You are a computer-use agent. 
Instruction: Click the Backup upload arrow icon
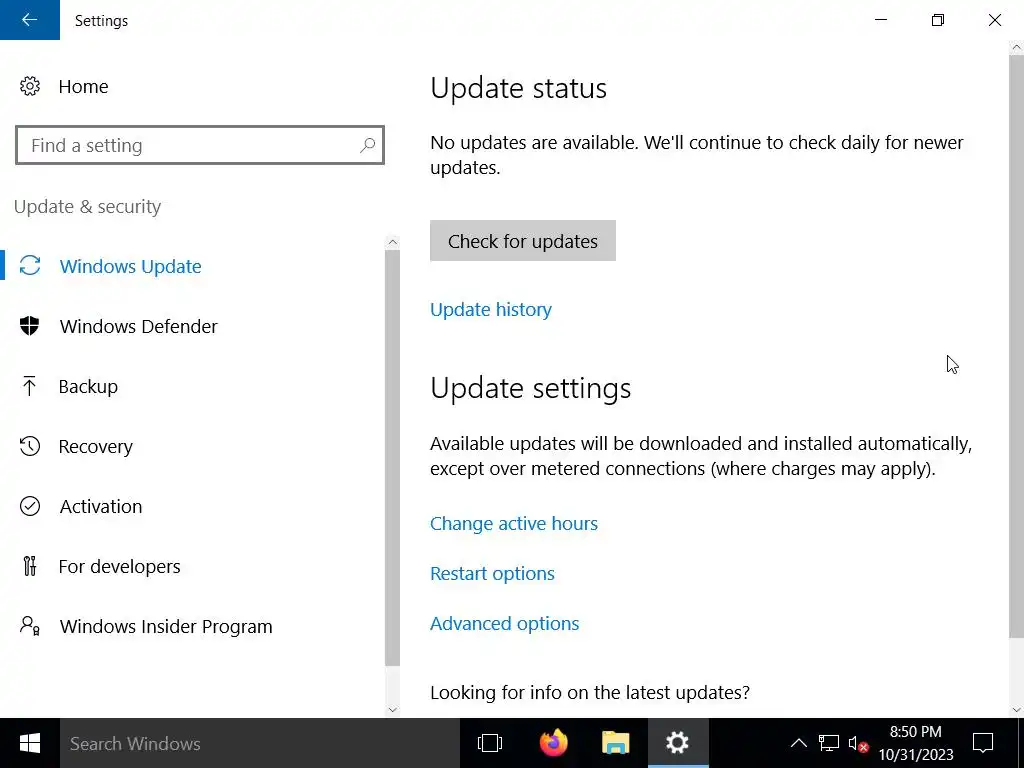click(x=29, y=386)
